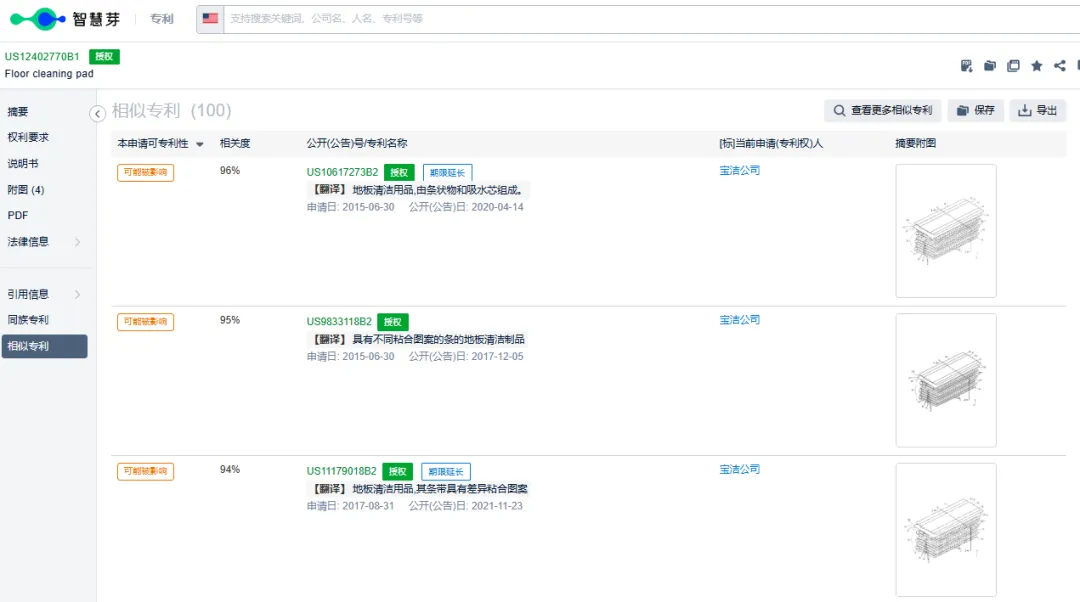
Task: Click the star favorite icon
Action: point(1037,66)
